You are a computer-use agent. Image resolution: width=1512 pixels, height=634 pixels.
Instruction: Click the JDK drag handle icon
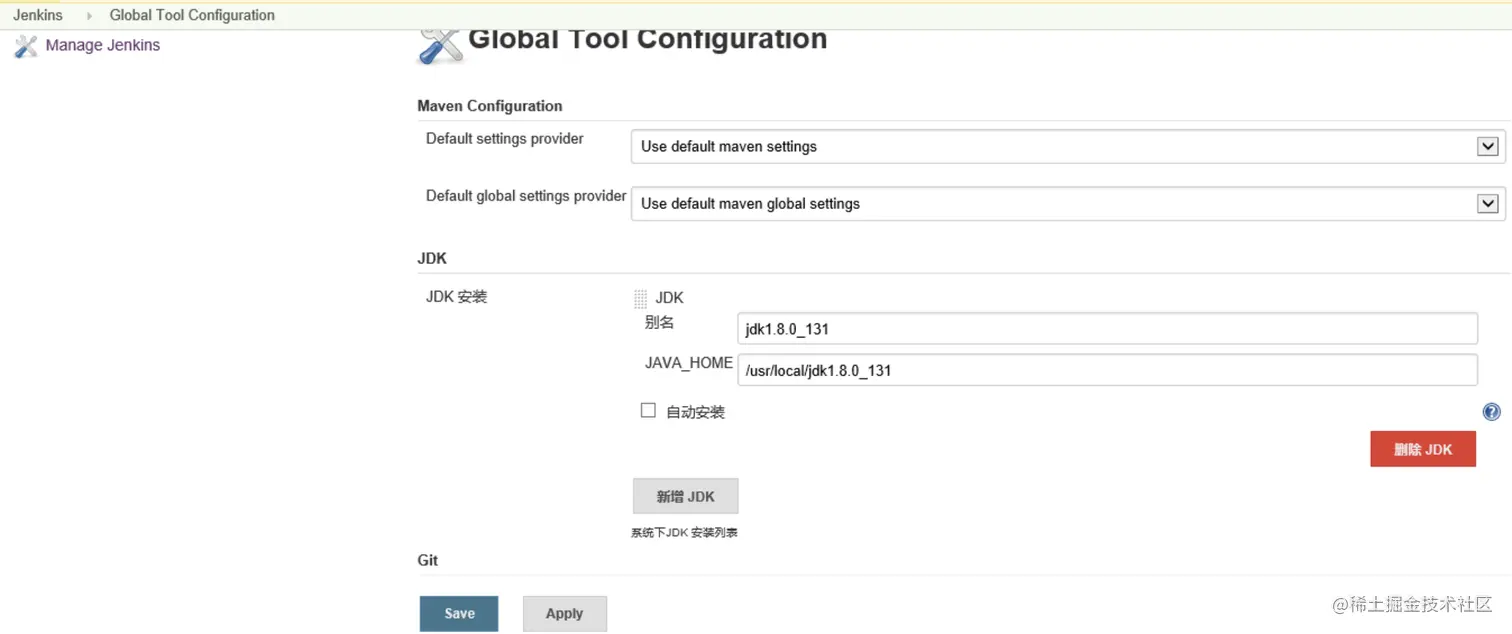coord(641,298)
